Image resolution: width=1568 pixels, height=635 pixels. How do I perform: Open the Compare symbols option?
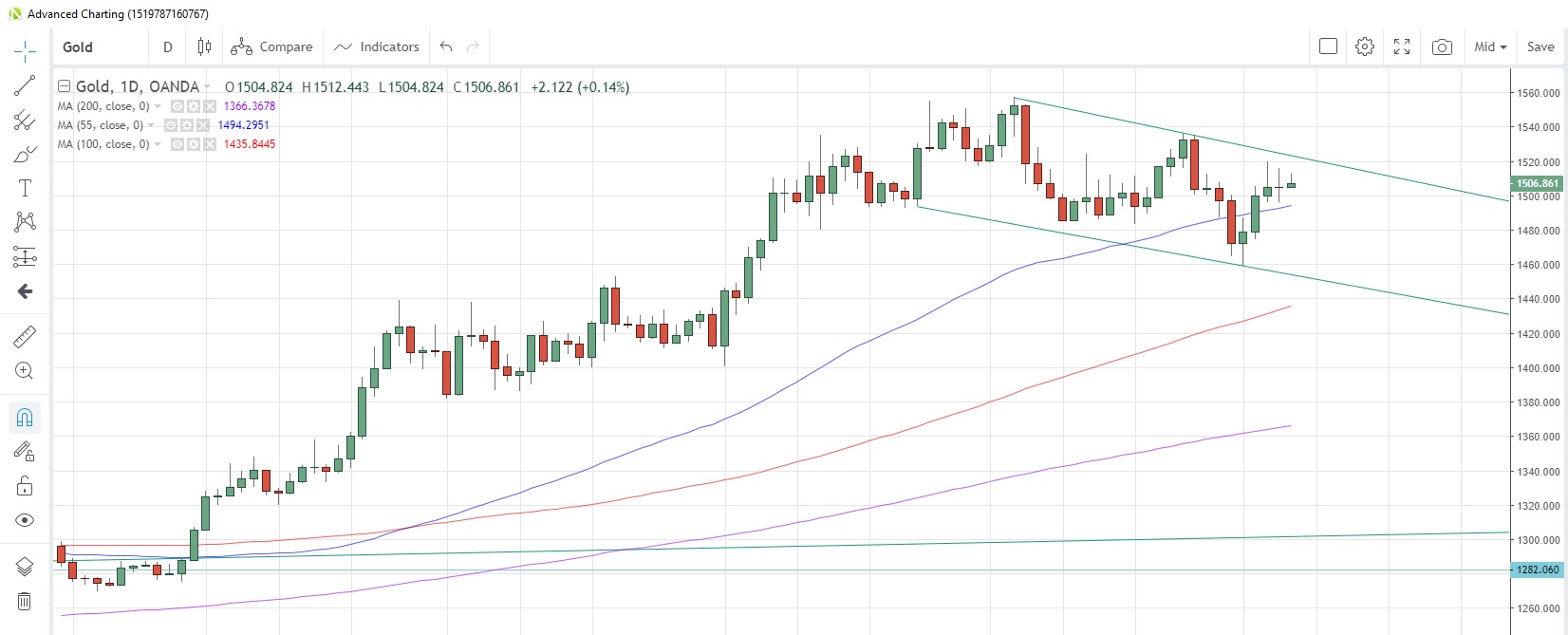tap(271, 47)
